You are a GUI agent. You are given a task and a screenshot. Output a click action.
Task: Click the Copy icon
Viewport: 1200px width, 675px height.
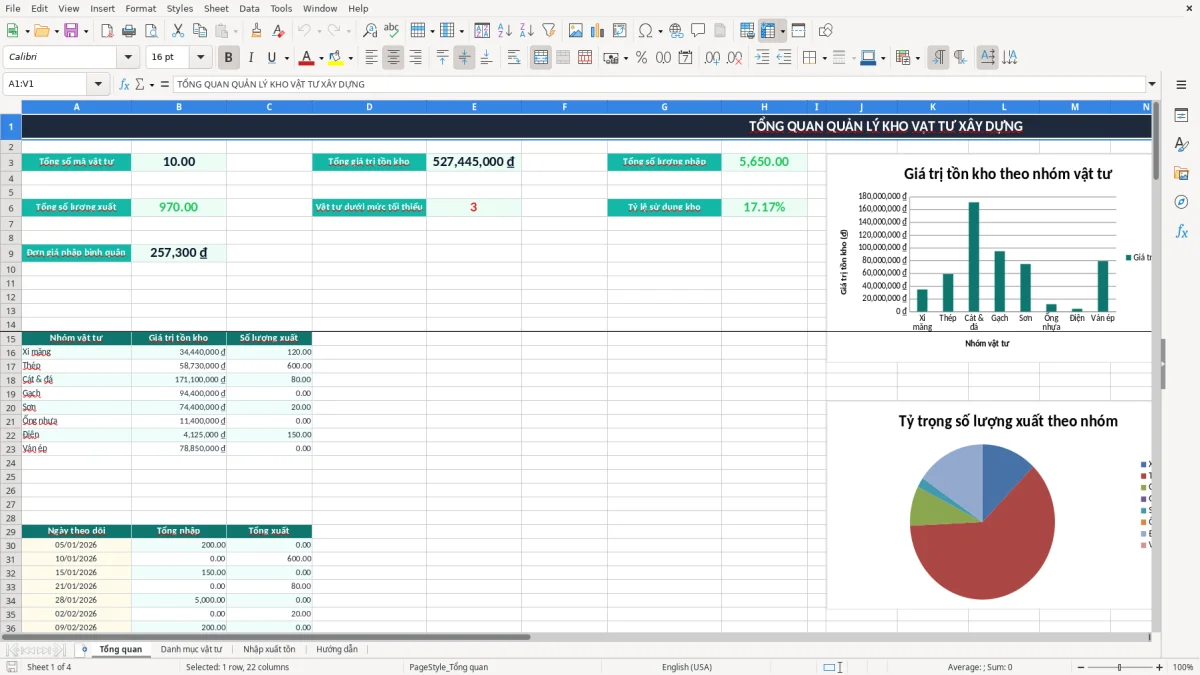click(199, 31)
